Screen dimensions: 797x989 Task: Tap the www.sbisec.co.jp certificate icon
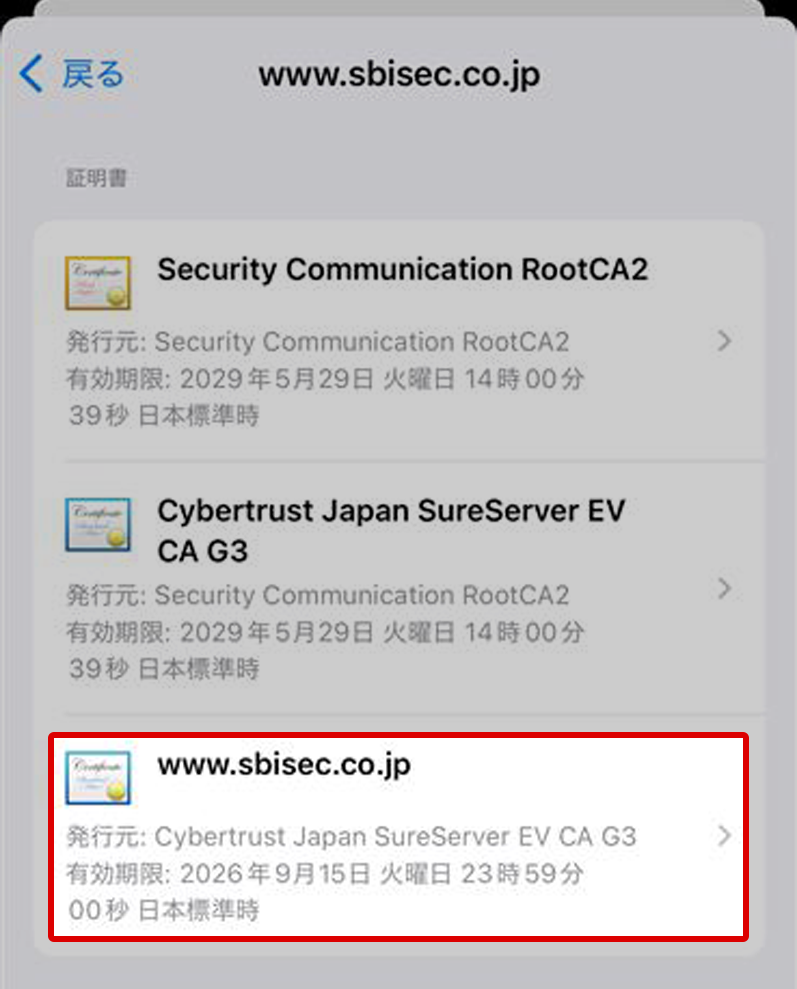point(98,777)
